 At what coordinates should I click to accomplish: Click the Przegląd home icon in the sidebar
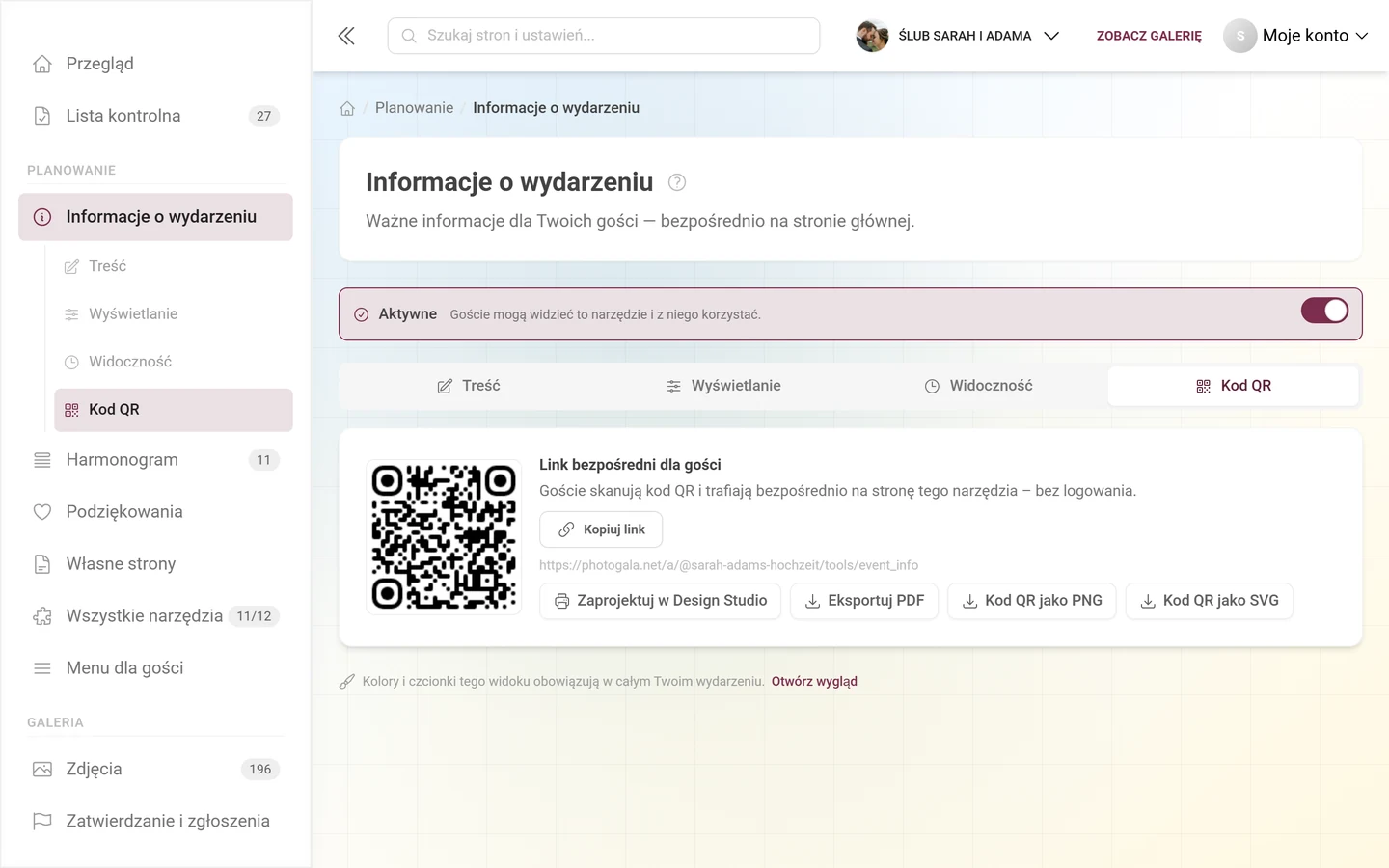(x=42, y=64)
